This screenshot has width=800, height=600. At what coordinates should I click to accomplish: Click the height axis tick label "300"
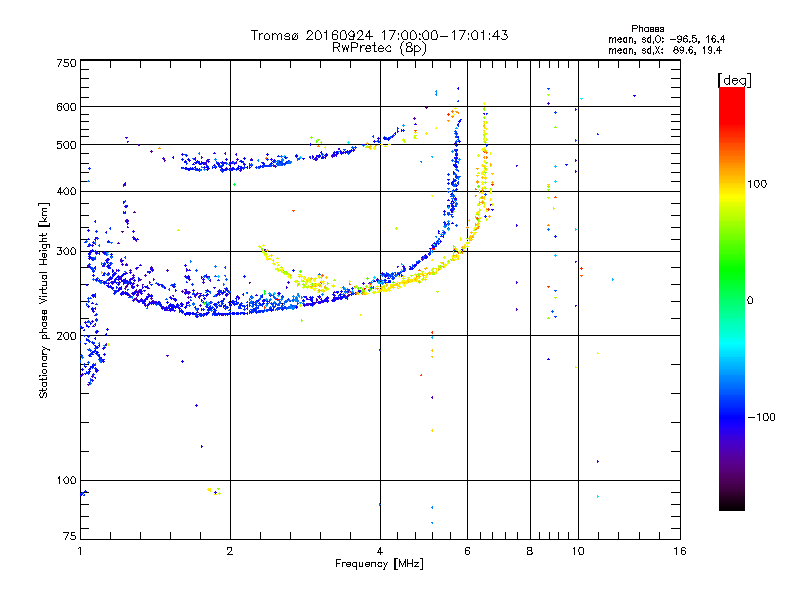click(66, 251)
